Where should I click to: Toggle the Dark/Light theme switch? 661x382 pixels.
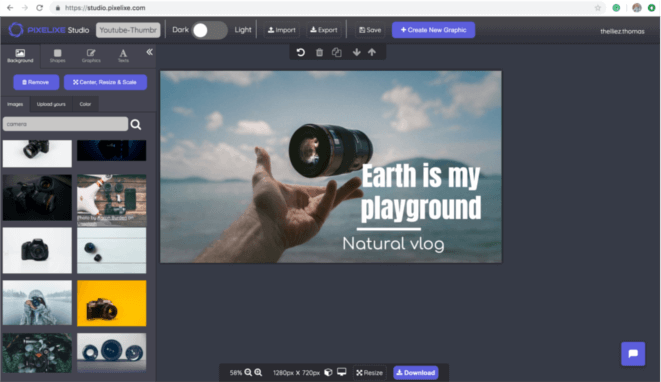click(x=210, y=30)
